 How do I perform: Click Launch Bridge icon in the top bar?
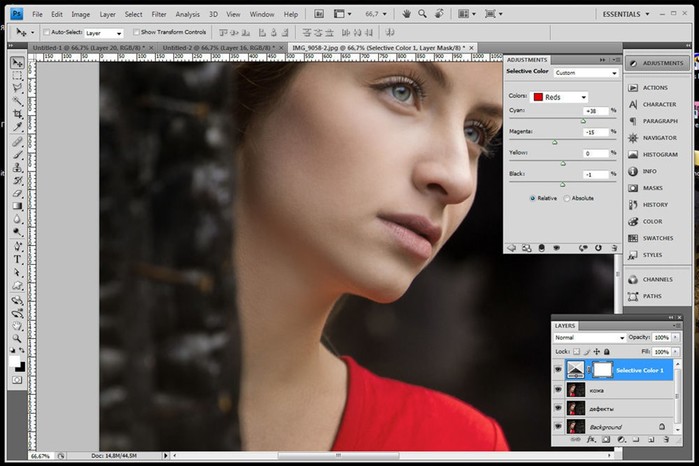(319, 14)
